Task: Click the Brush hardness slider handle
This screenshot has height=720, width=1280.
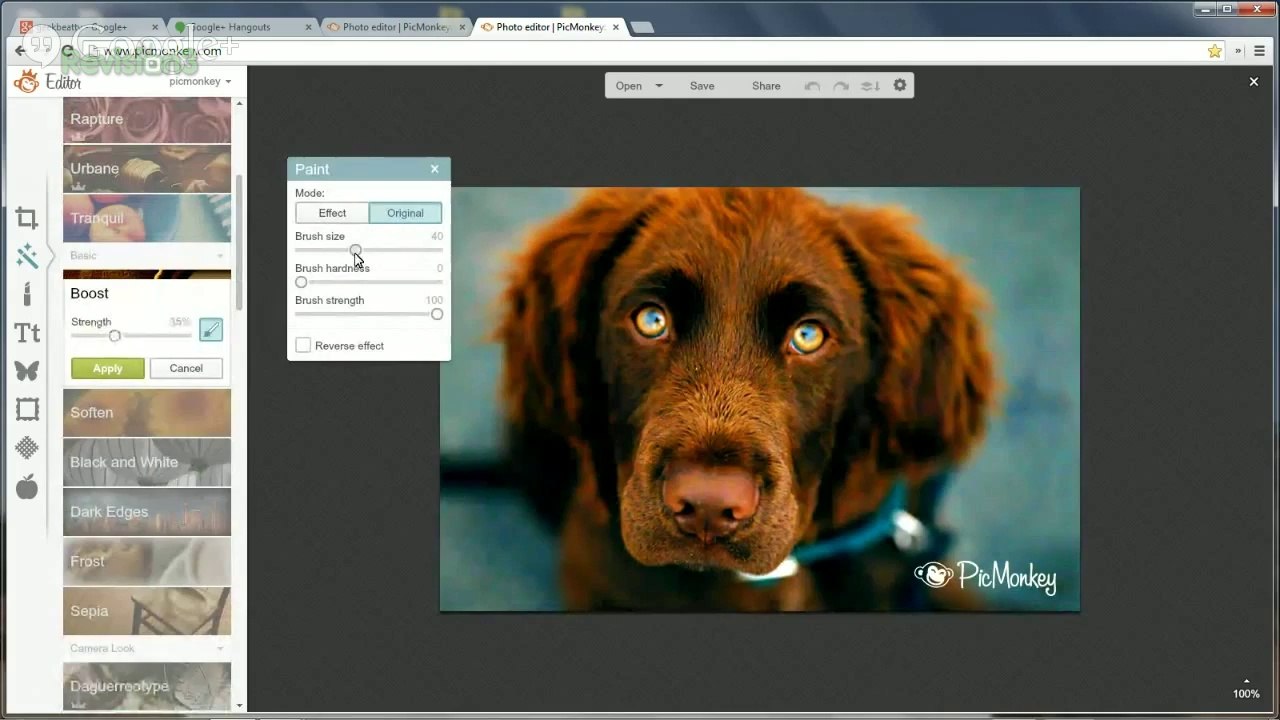Action: 301,282
